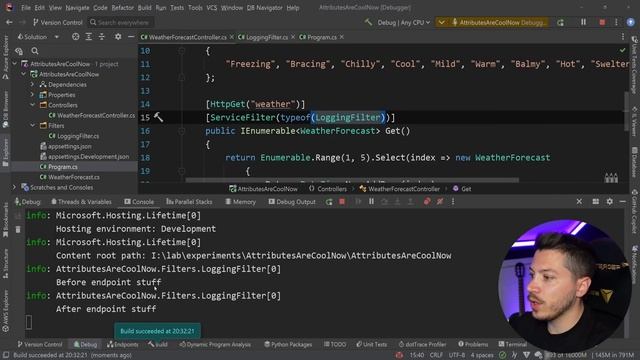Click Select Opened File locate icon
This screenshot has width=640, height=360.
pyautogui.click(x=76, y=37)
